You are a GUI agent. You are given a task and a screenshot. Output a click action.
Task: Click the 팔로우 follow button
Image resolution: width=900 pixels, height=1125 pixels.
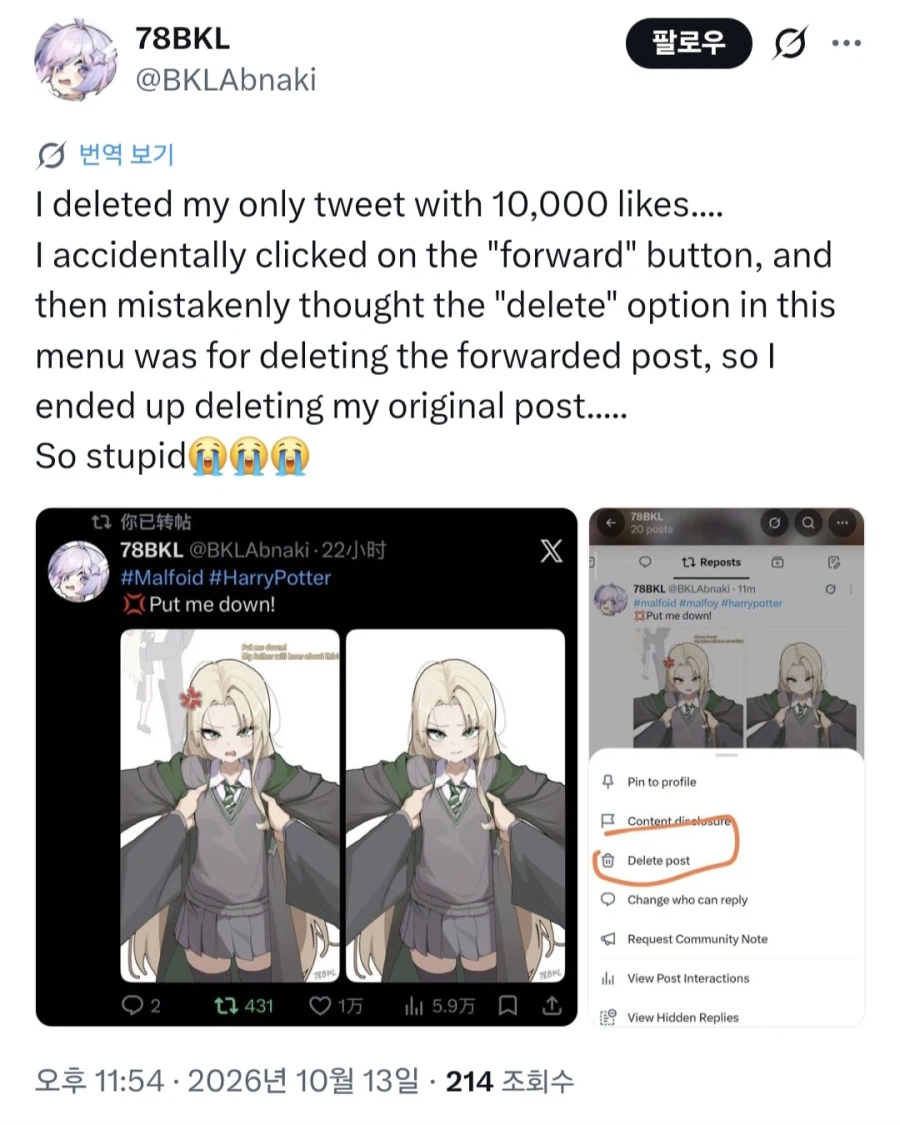688,44
